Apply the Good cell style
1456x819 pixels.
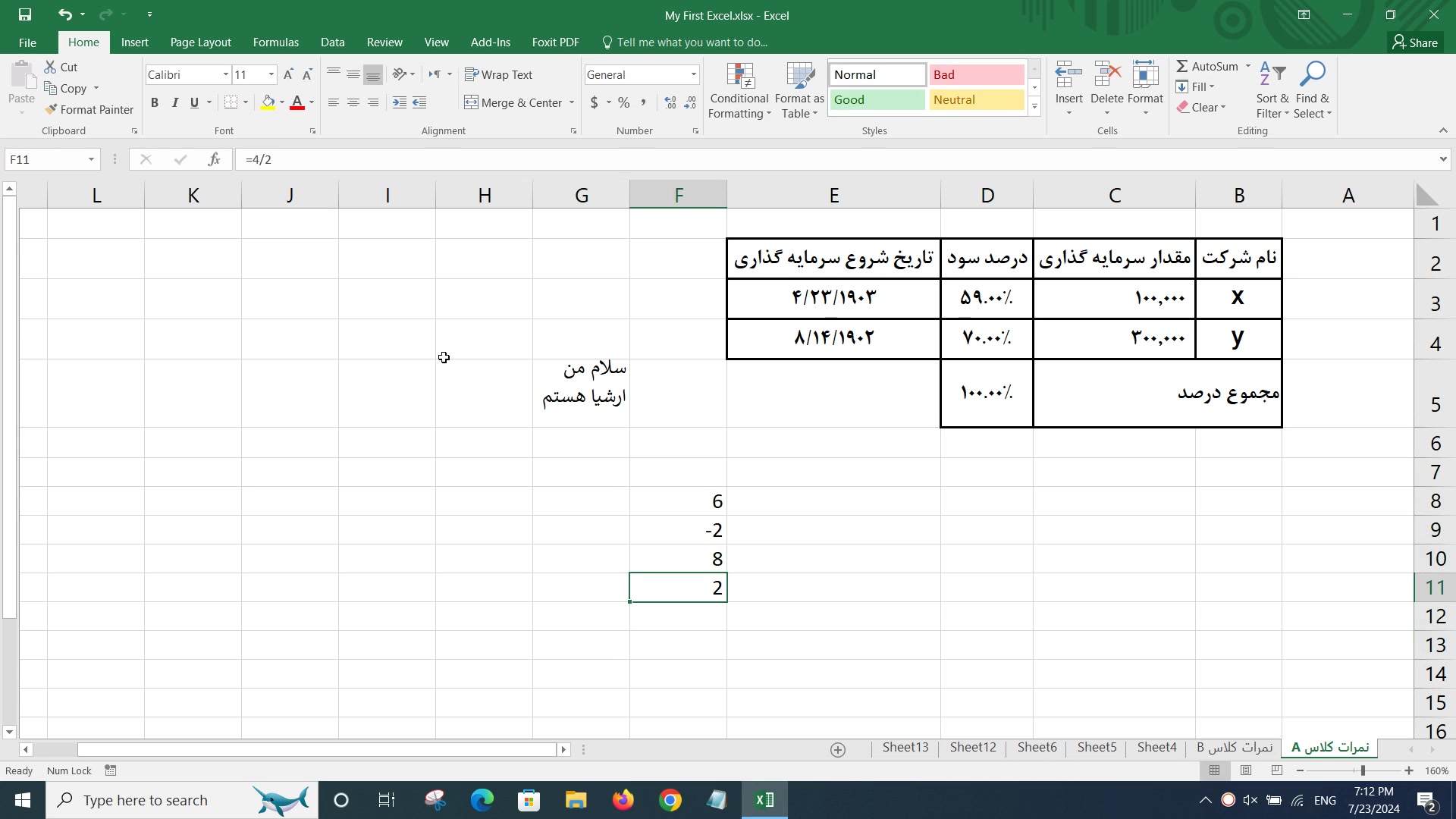click(x=877, y=99)
